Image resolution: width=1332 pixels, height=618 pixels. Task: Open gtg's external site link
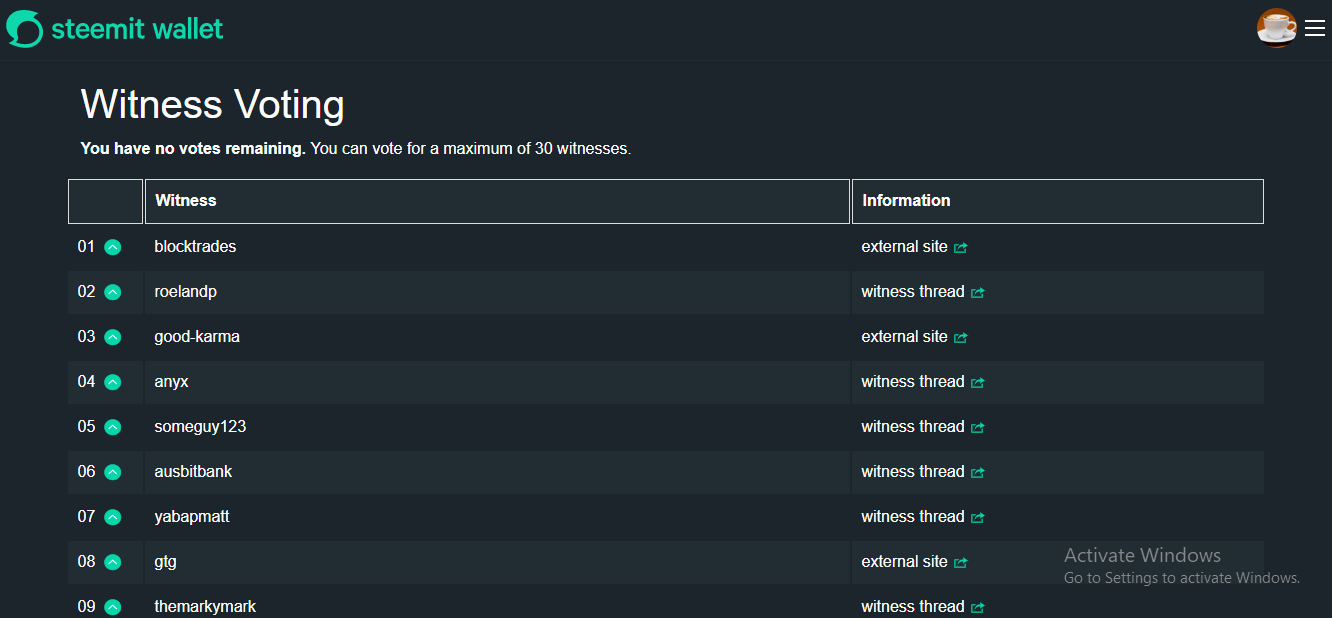click(x=904, y=562)
